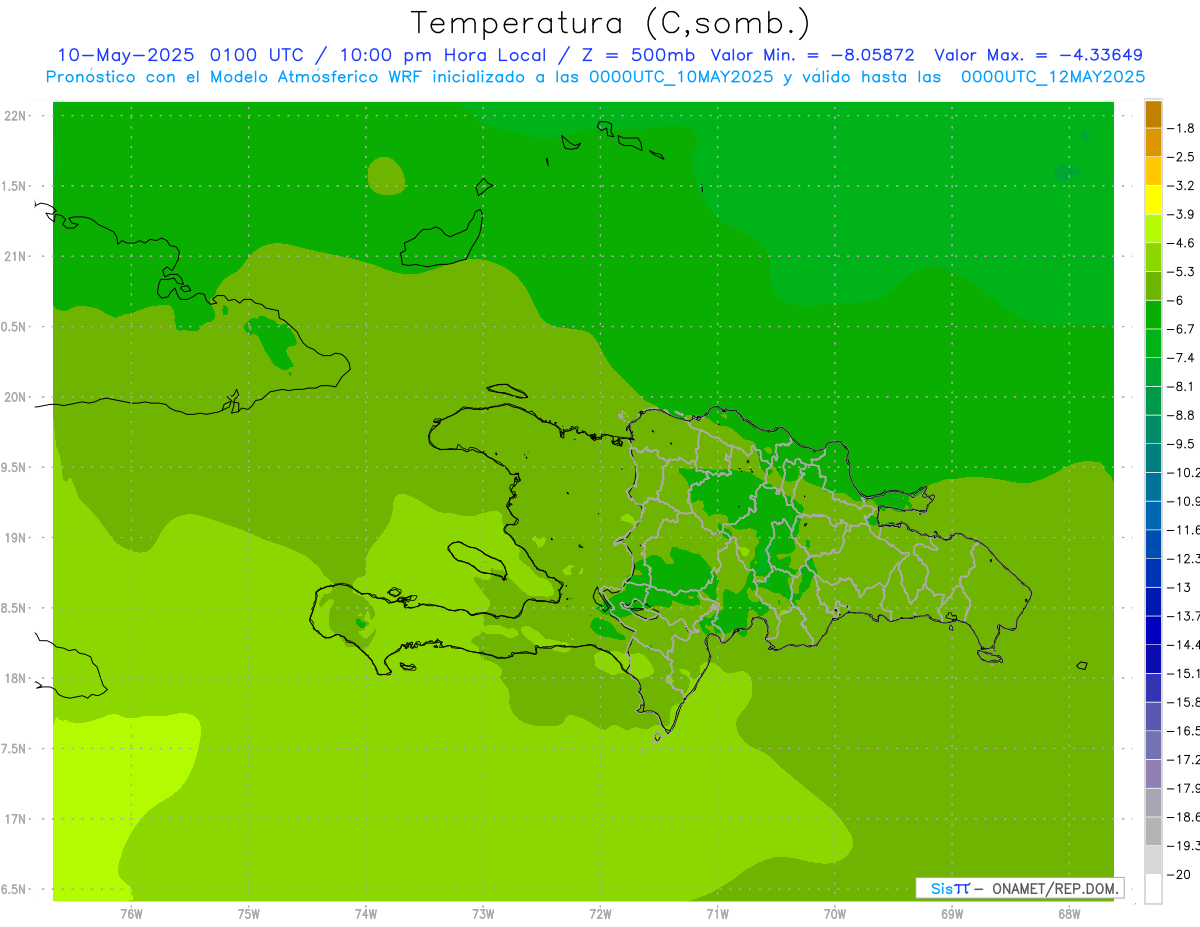Image resolution: width=1200 pixels, height=927 pixels.
Task: Click the 74W longitude label
Action: point(366,913)
